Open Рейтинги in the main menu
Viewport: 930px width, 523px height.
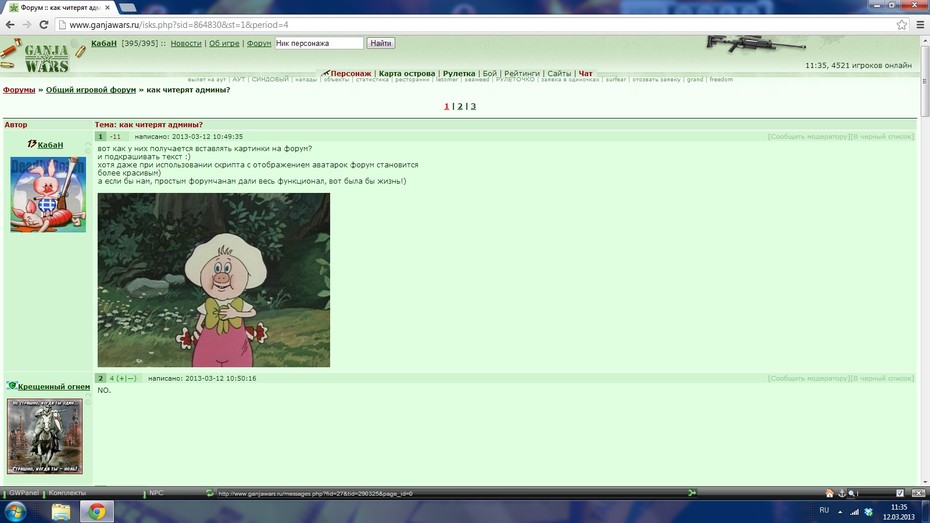522,74
